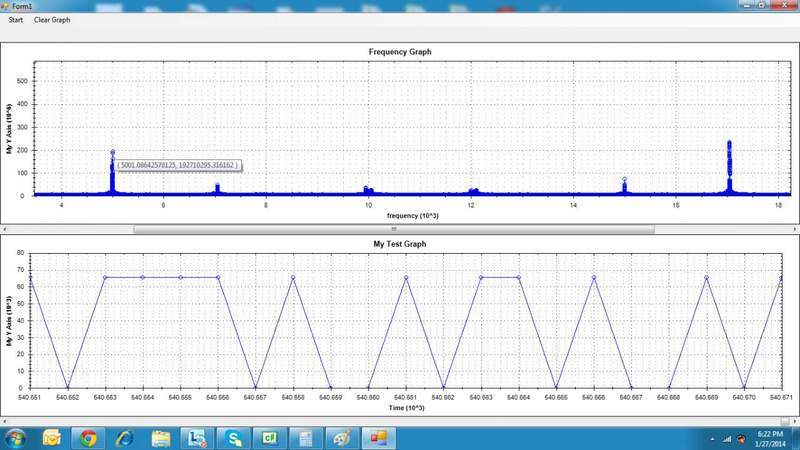The width and height of the screenshot is (800, 450).
Task: Click the tallest peak near frequency 17
Action: click(x=729, y=145)
